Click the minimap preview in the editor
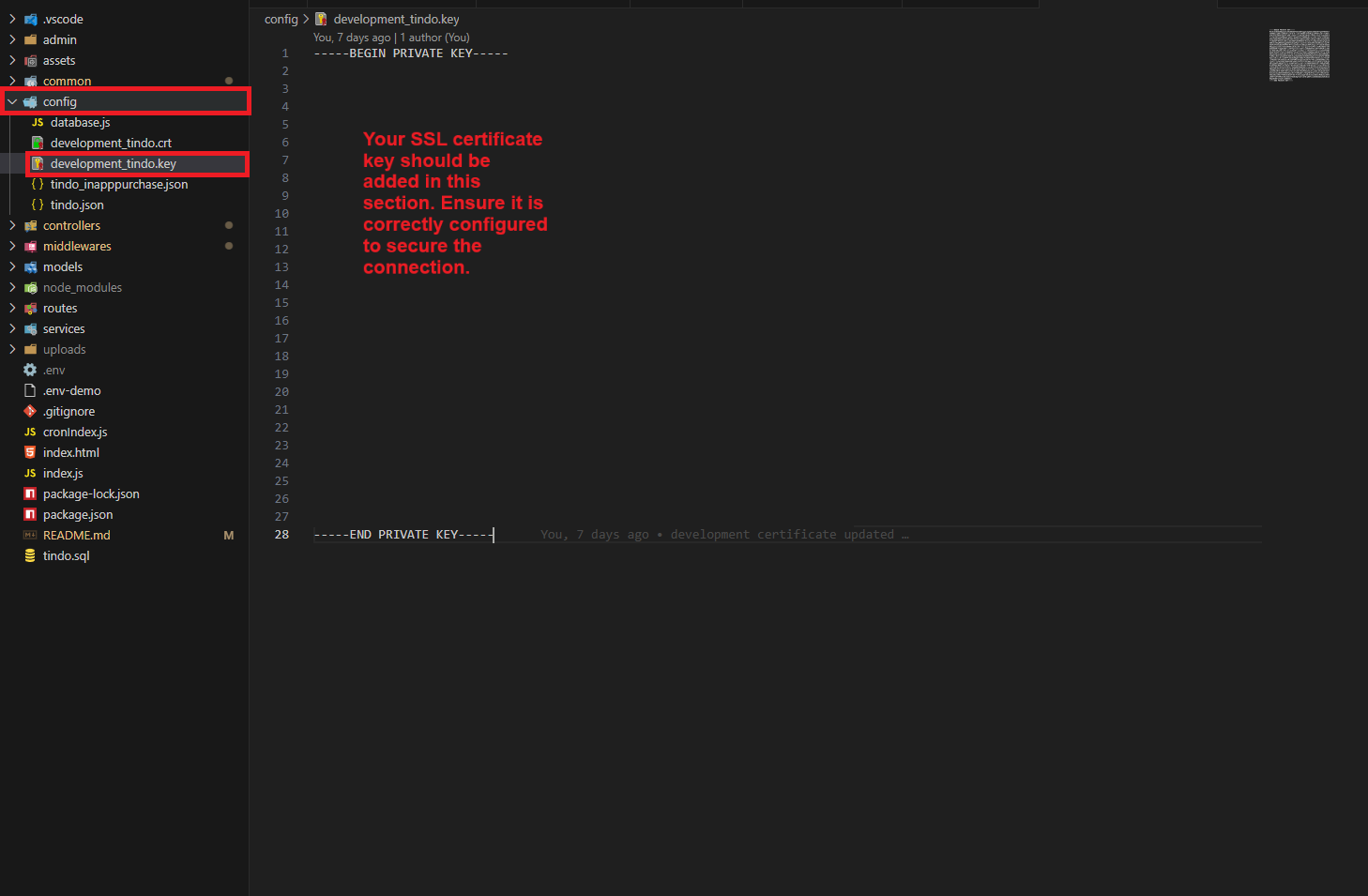 (x=1299, y=54)
